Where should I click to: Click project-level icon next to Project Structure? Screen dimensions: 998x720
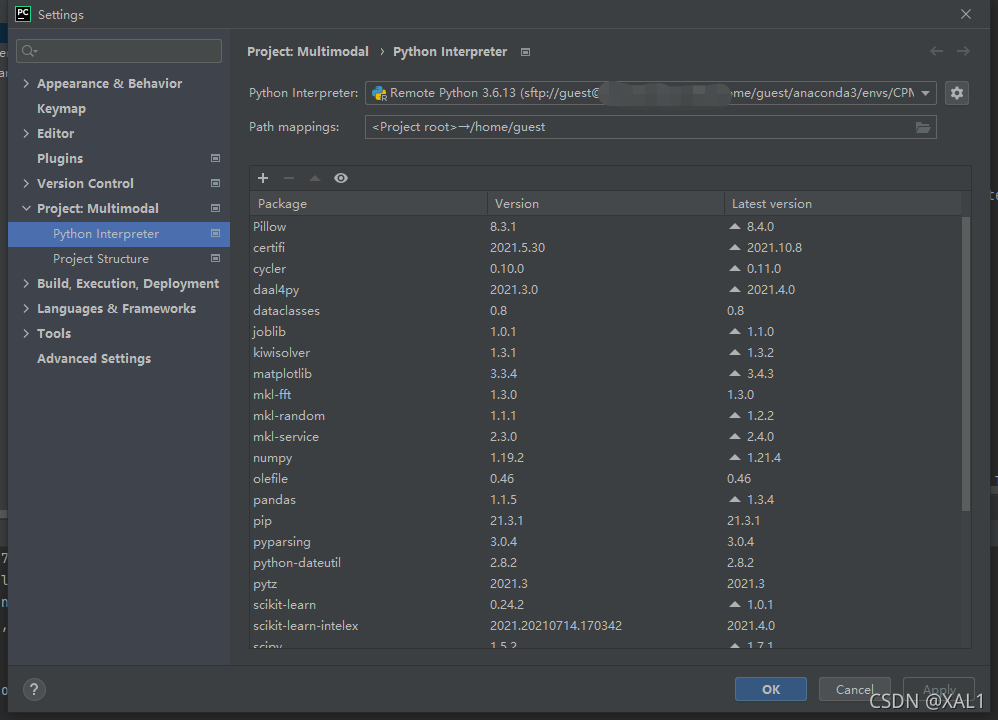215,258
